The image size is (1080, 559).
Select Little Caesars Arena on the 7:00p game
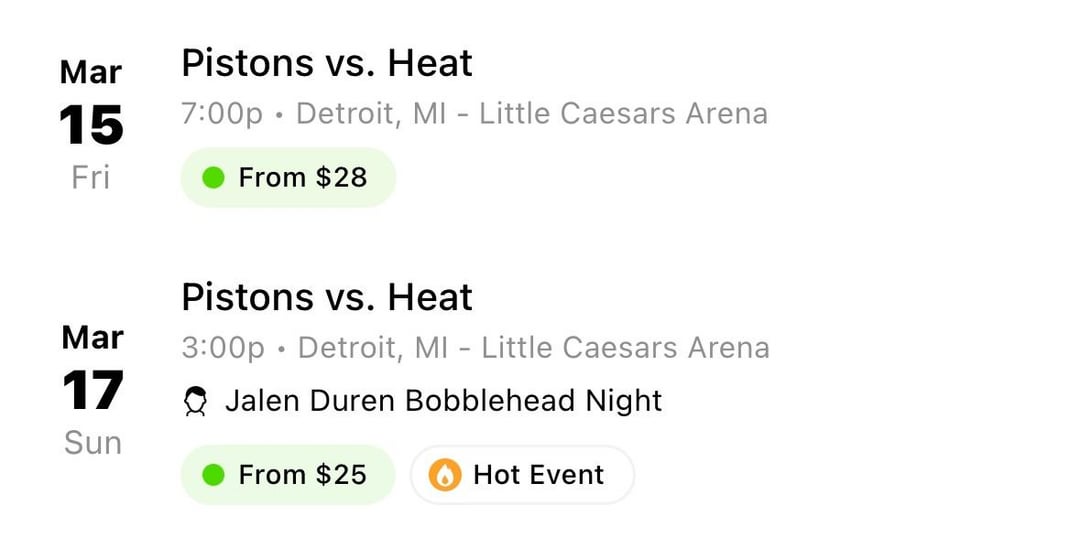(x=623, y=114)
